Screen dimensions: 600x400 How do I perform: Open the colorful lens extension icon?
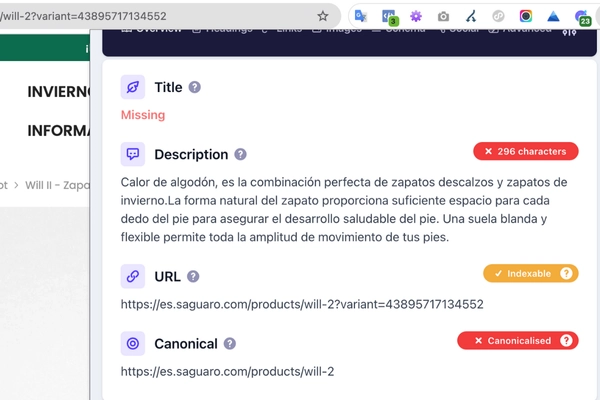click(x=526, y=16)
